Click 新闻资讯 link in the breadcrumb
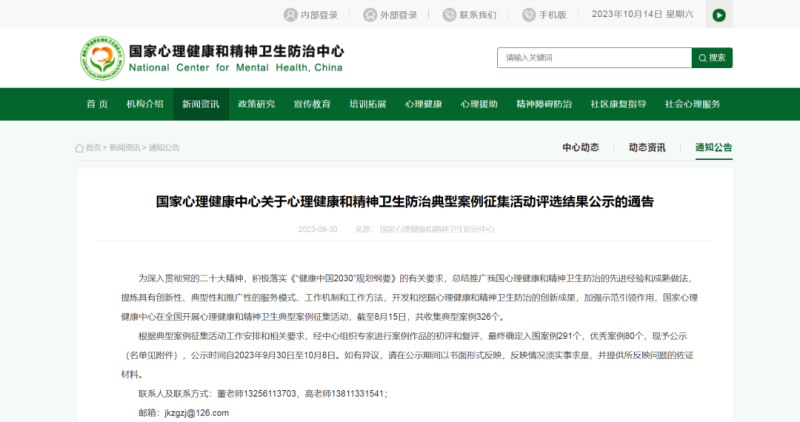The width and height of the screenshot is (800, 422). [125, 148]
